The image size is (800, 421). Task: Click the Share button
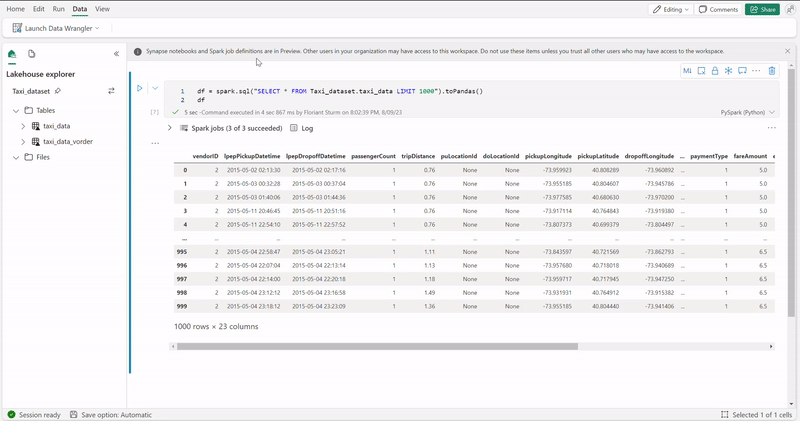762,9
